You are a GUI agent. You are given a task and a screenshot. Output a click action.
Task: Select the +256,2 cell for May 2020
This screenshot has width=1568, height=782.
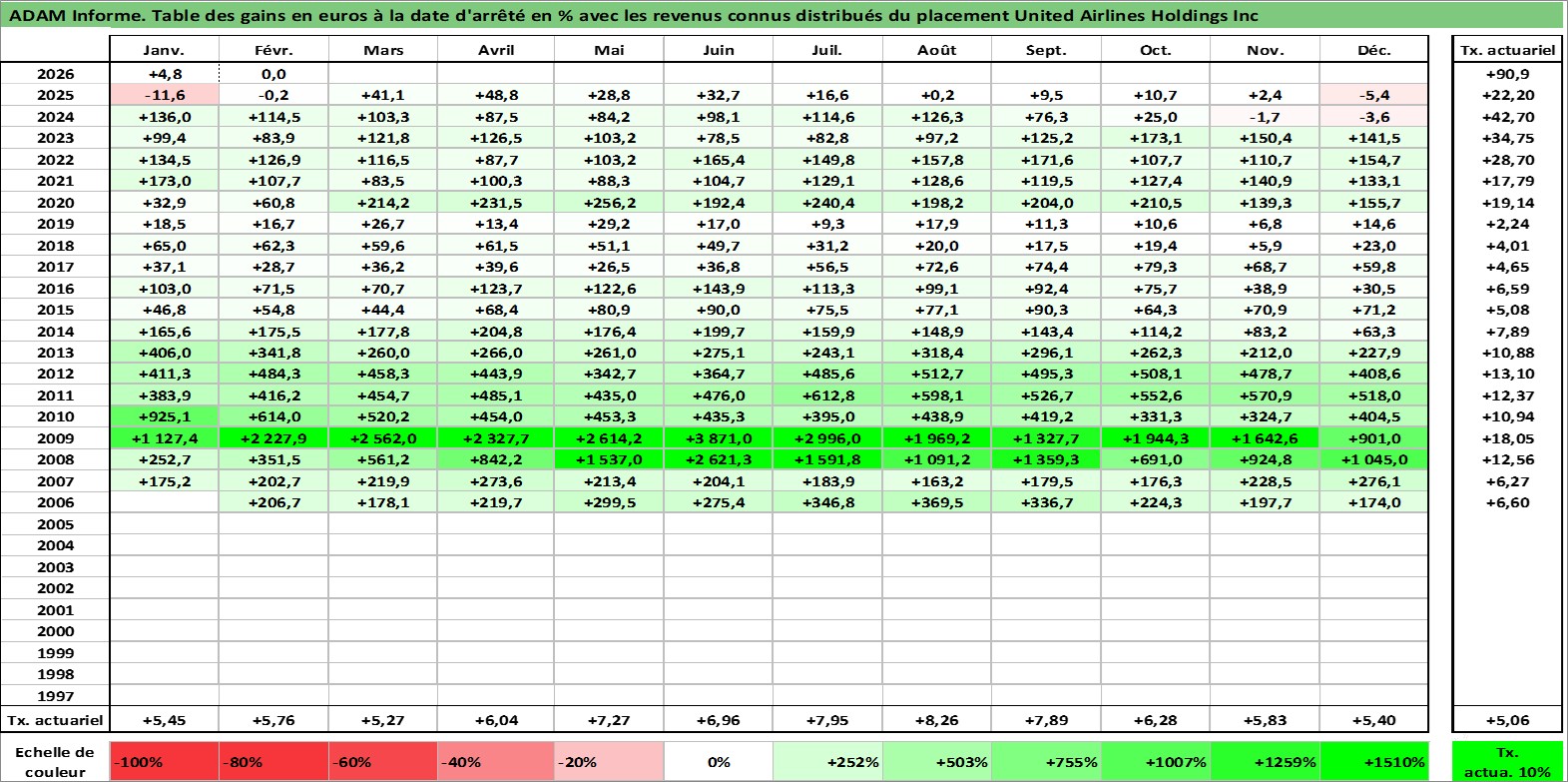pyautogui.click(x=609, y=203)
